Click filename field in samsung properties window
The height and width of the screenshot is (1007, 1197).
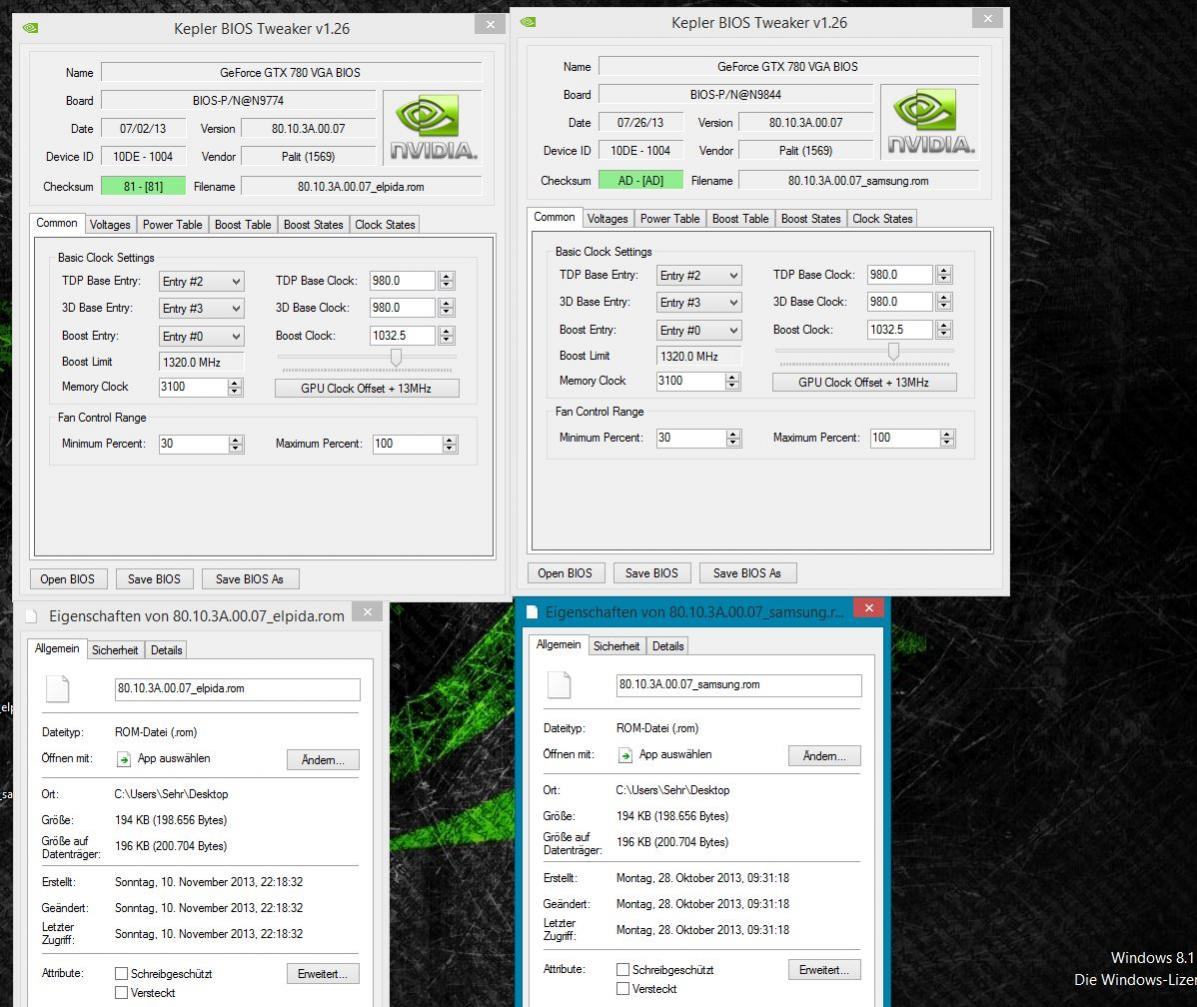point(739,685)
